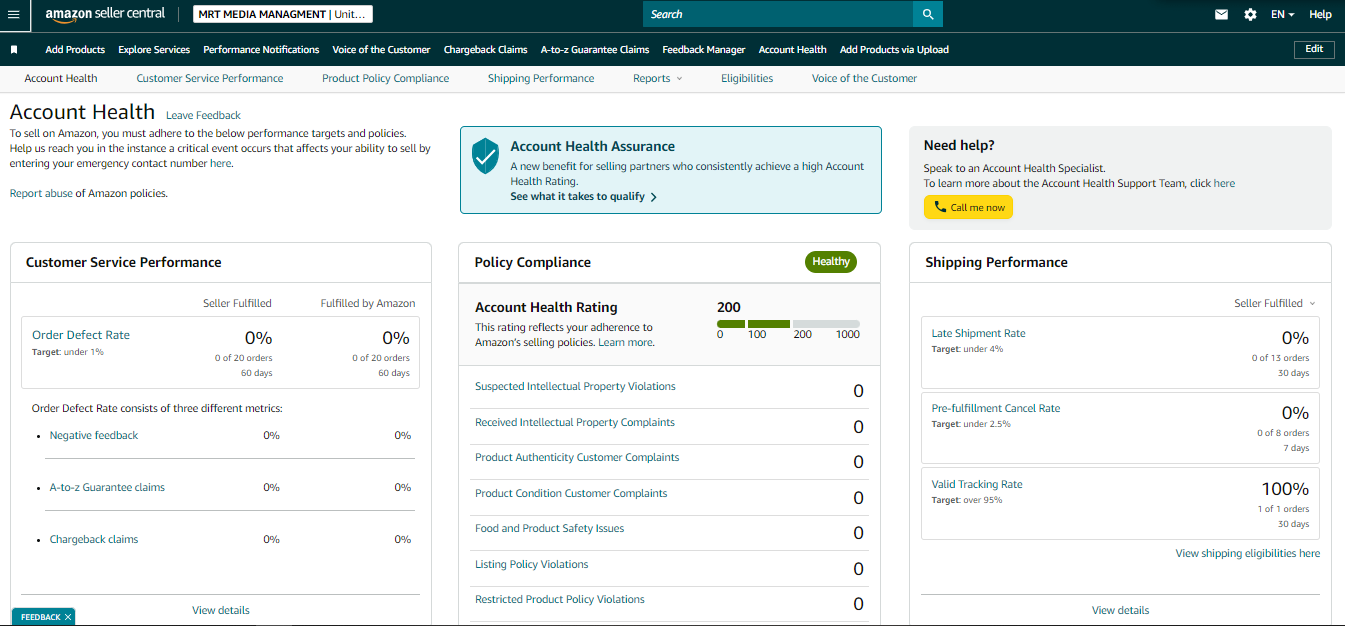Switch to Shipping Performance tab
Screen dimensions: 1345x626
coord(541,78)
